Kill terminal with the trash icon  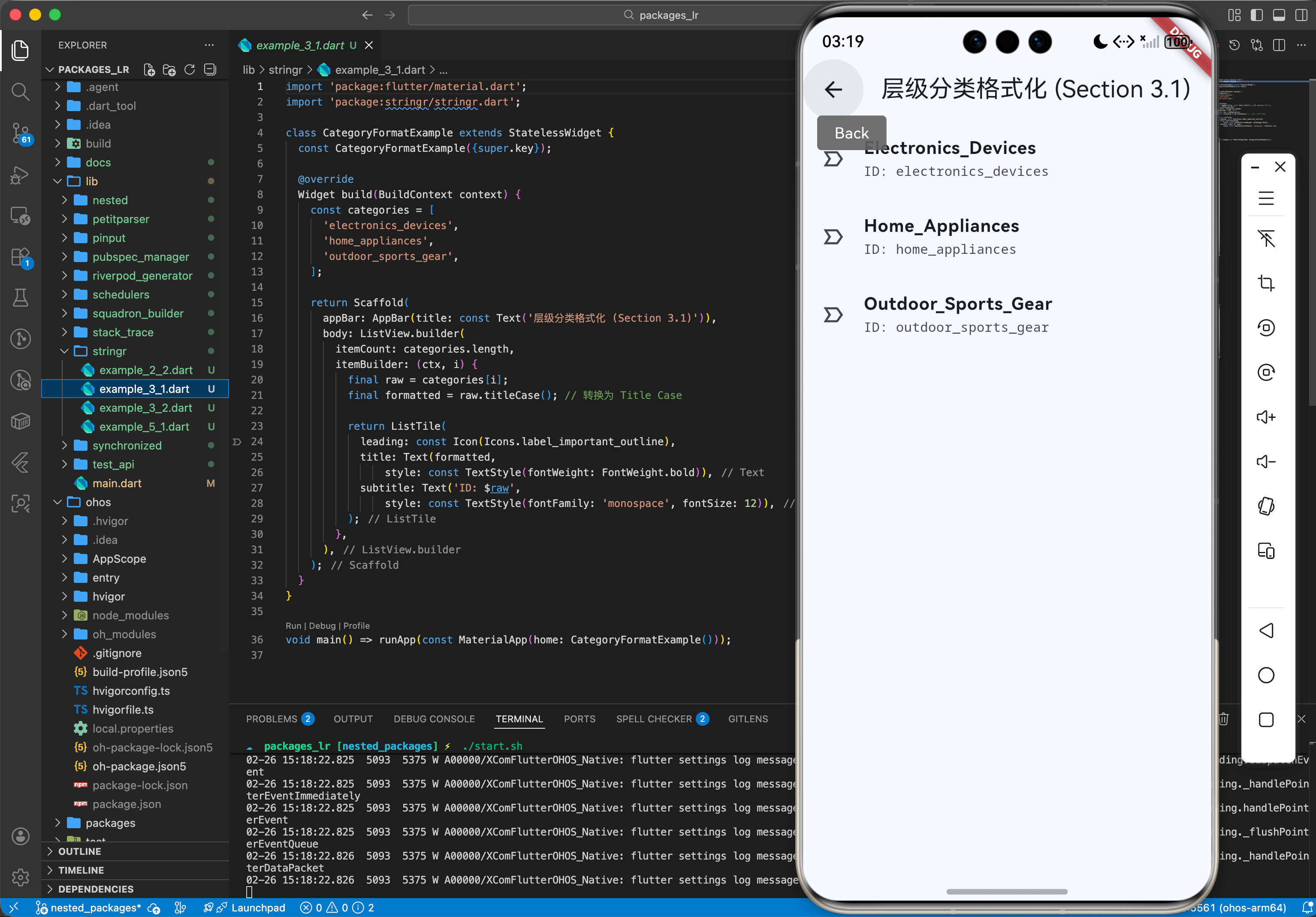(x=1224, y=719)
